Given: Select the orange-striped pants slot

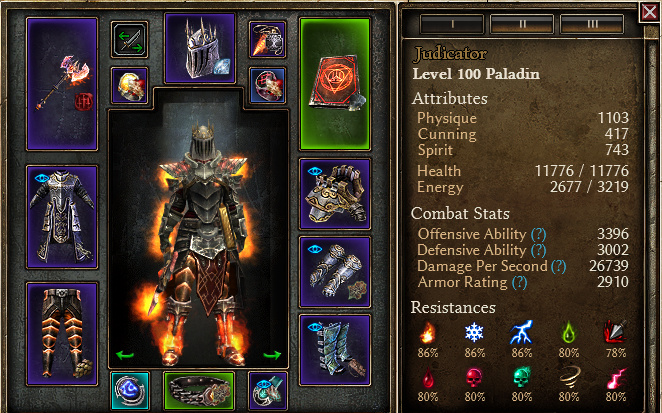Looking at the screenshot, I should (62, 334).
